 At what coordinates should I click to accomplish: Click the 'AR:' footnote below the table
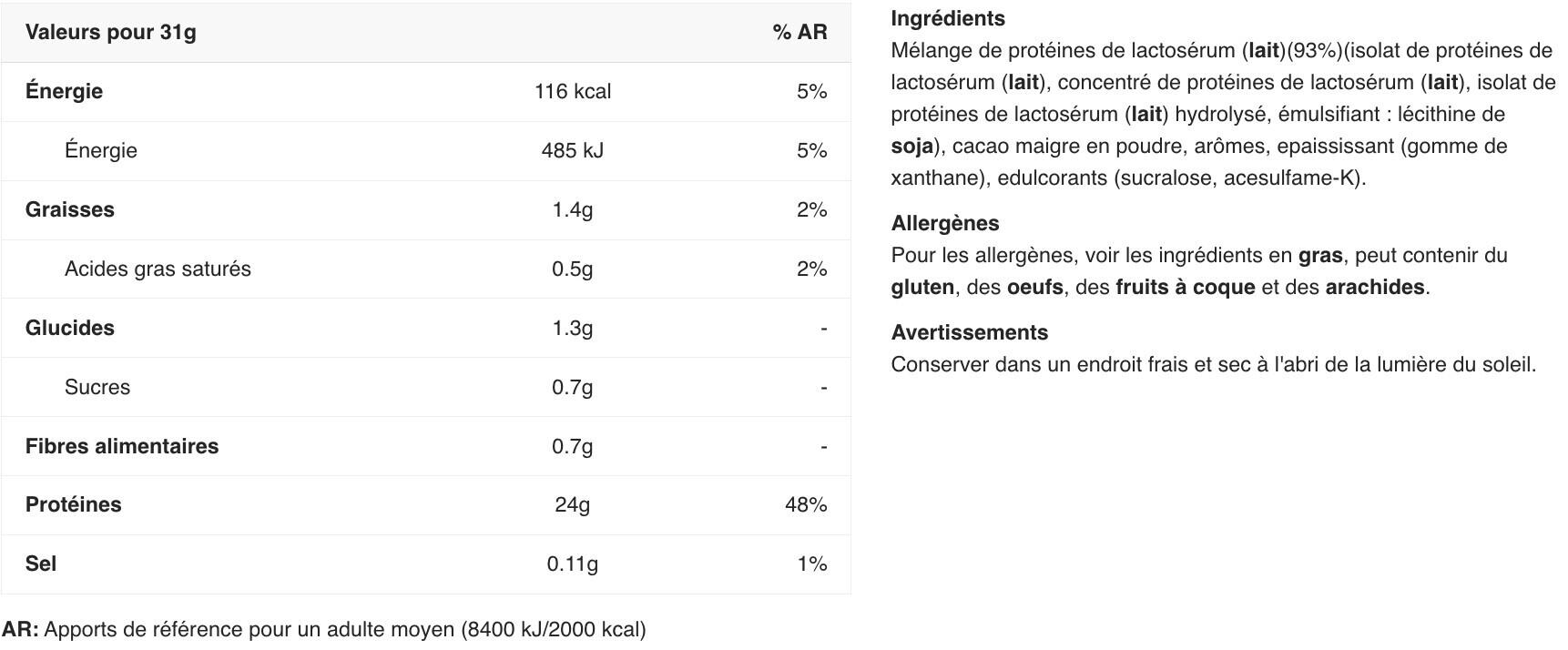(20, 629)
